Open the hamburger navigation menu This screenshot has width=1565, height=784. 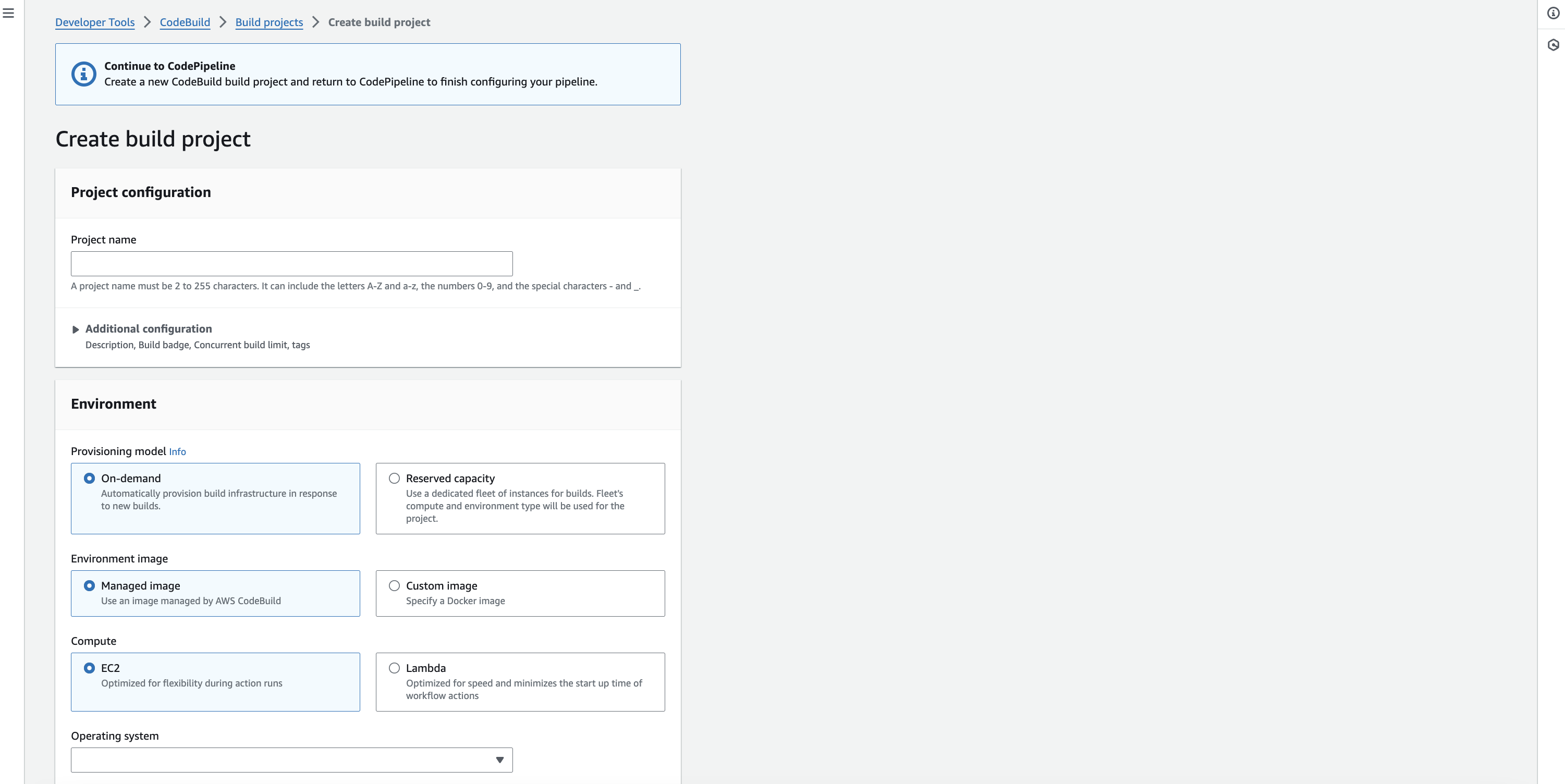[8, 13]
